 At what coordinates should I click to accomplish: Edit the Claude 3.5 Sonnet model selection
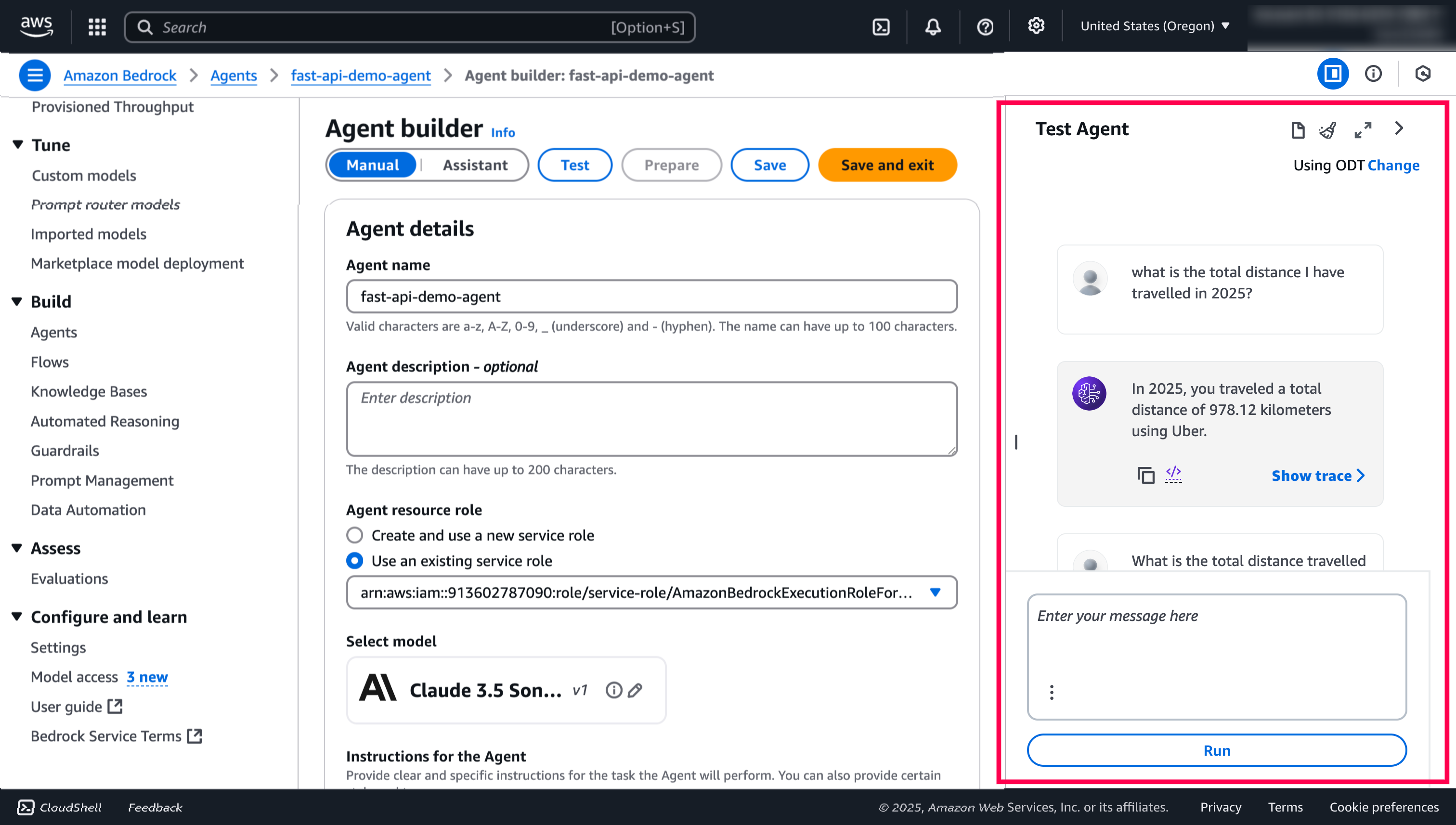(636, 690)
